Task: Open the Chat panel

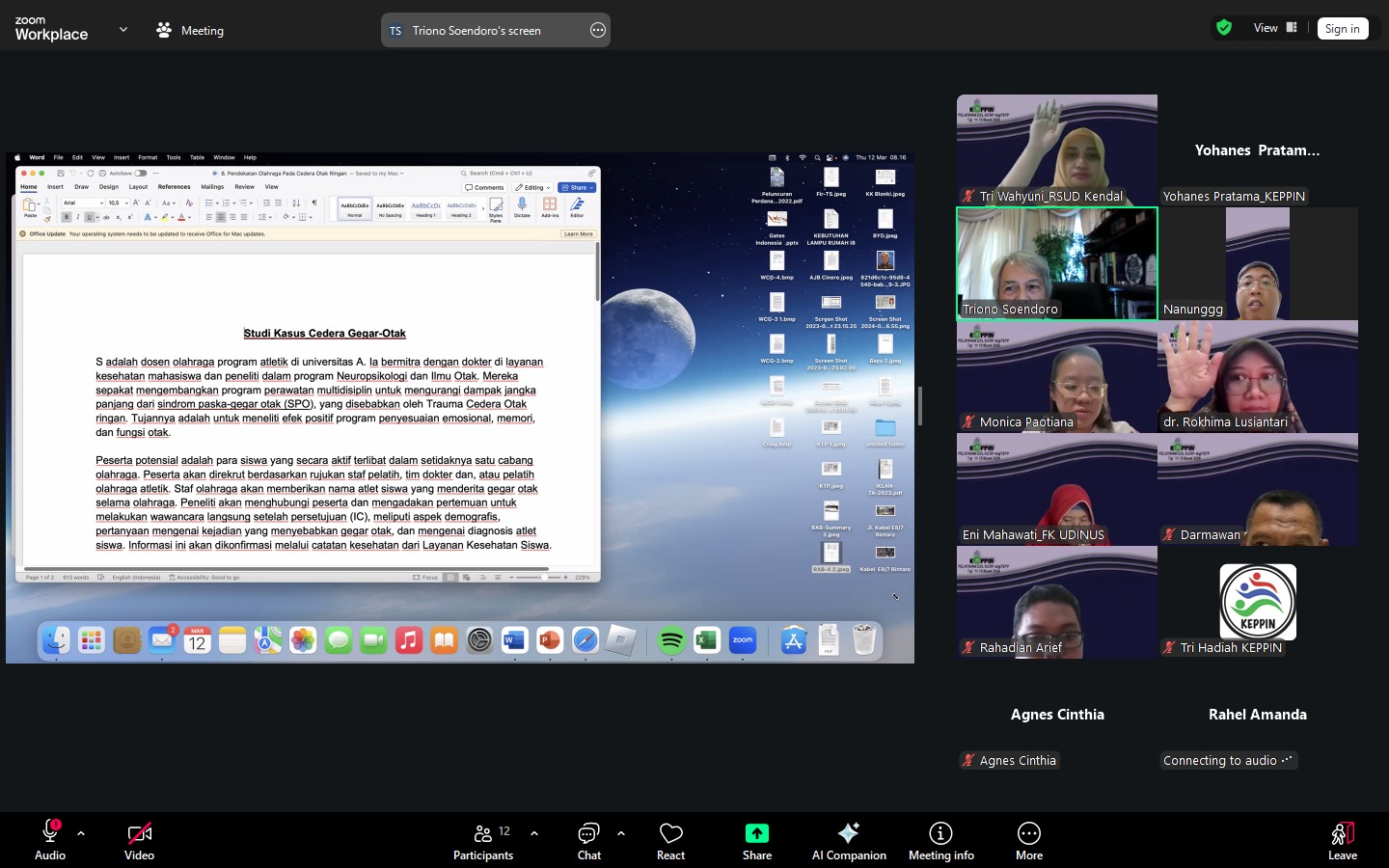Action: tap(588, 840)
